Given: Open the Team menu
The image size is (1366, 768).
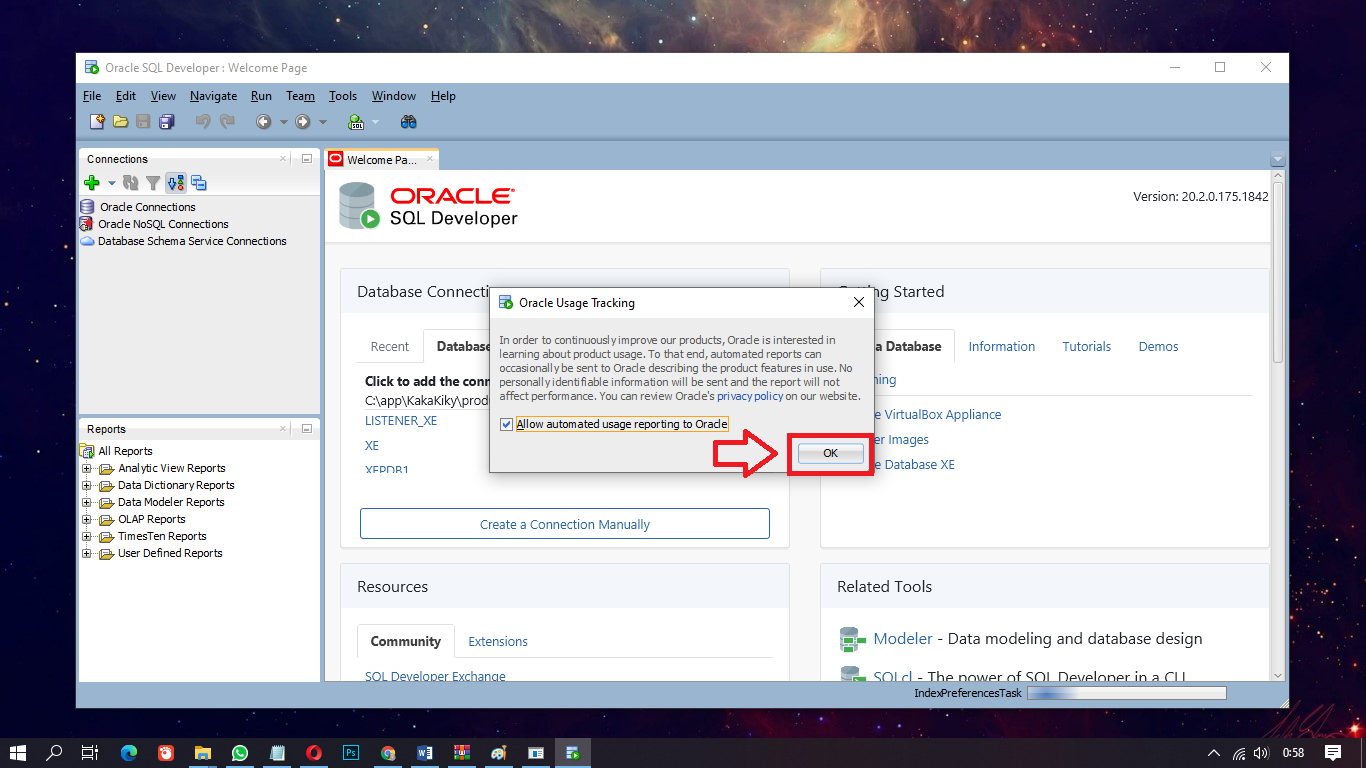Looking at the screenshot, I should [x=300, y=96].
